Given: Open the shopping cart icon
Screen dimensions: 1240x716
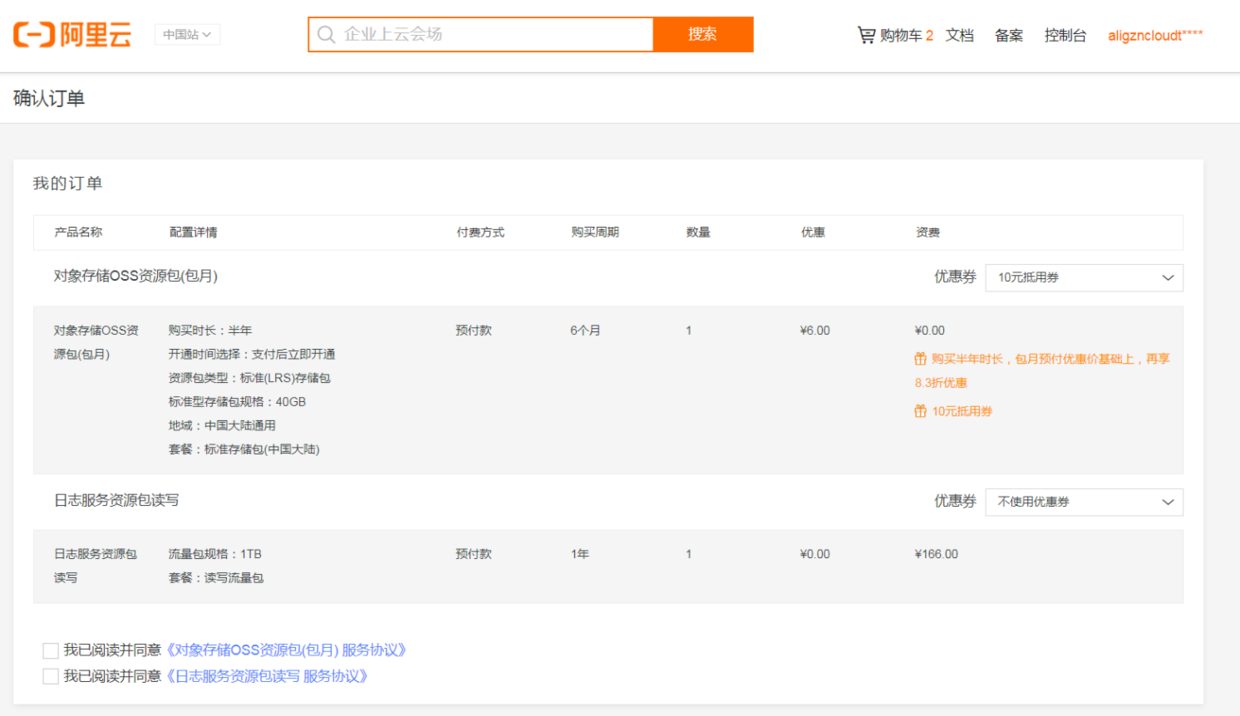Looking at the screenshot, I should coord(866,33).
